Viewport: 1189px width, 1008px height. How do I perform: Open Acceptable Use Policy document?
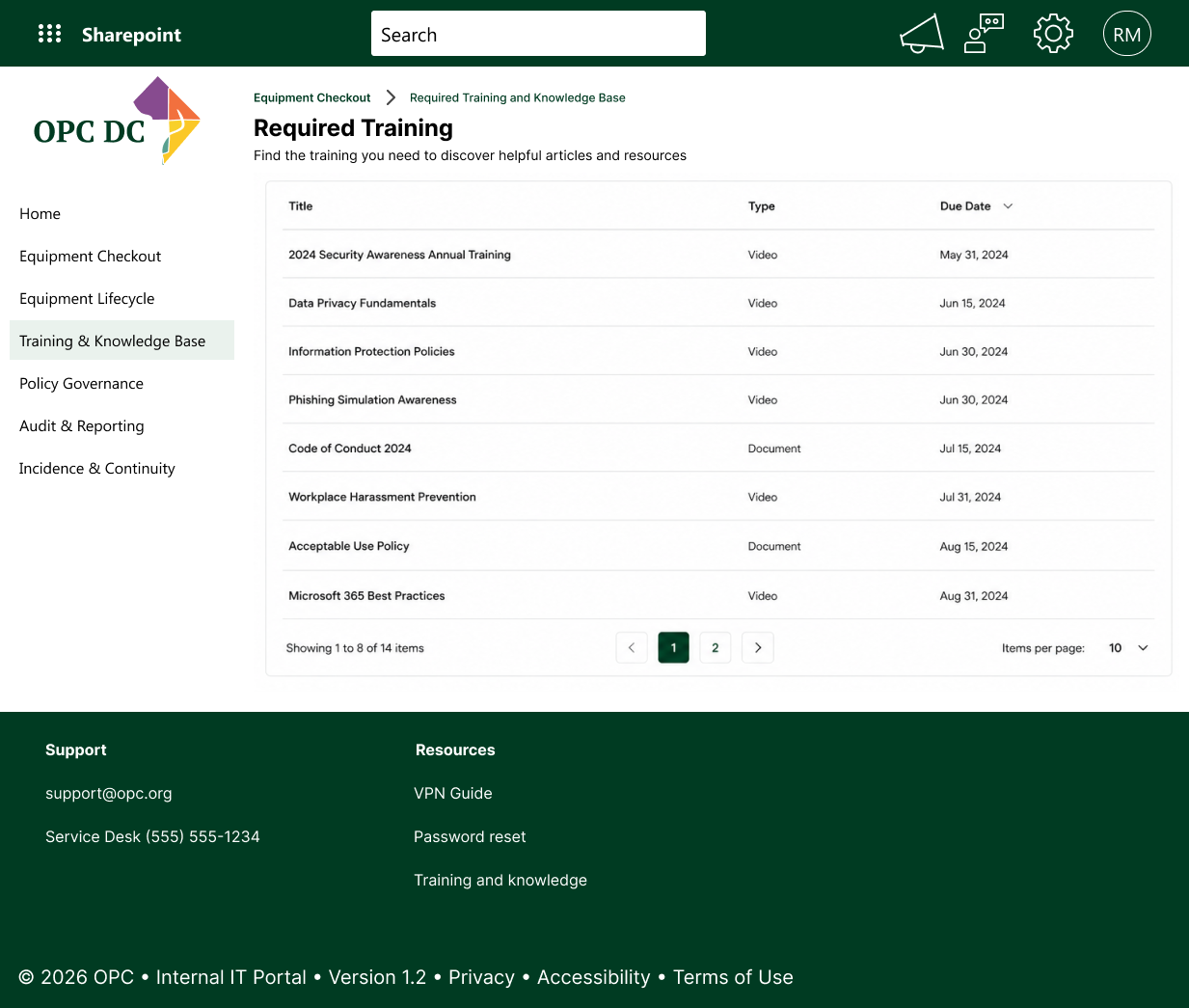(x=348, y=546)
